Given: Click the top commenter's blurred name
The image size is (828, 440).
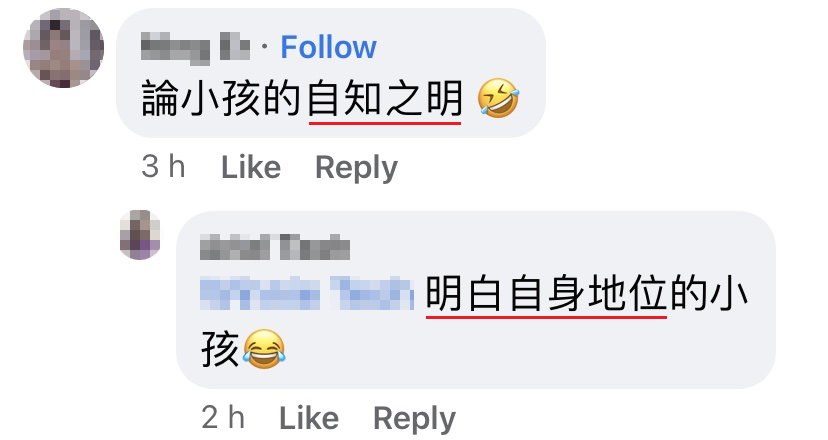Looking at the screenshot, I should click(x=195, y=48).
